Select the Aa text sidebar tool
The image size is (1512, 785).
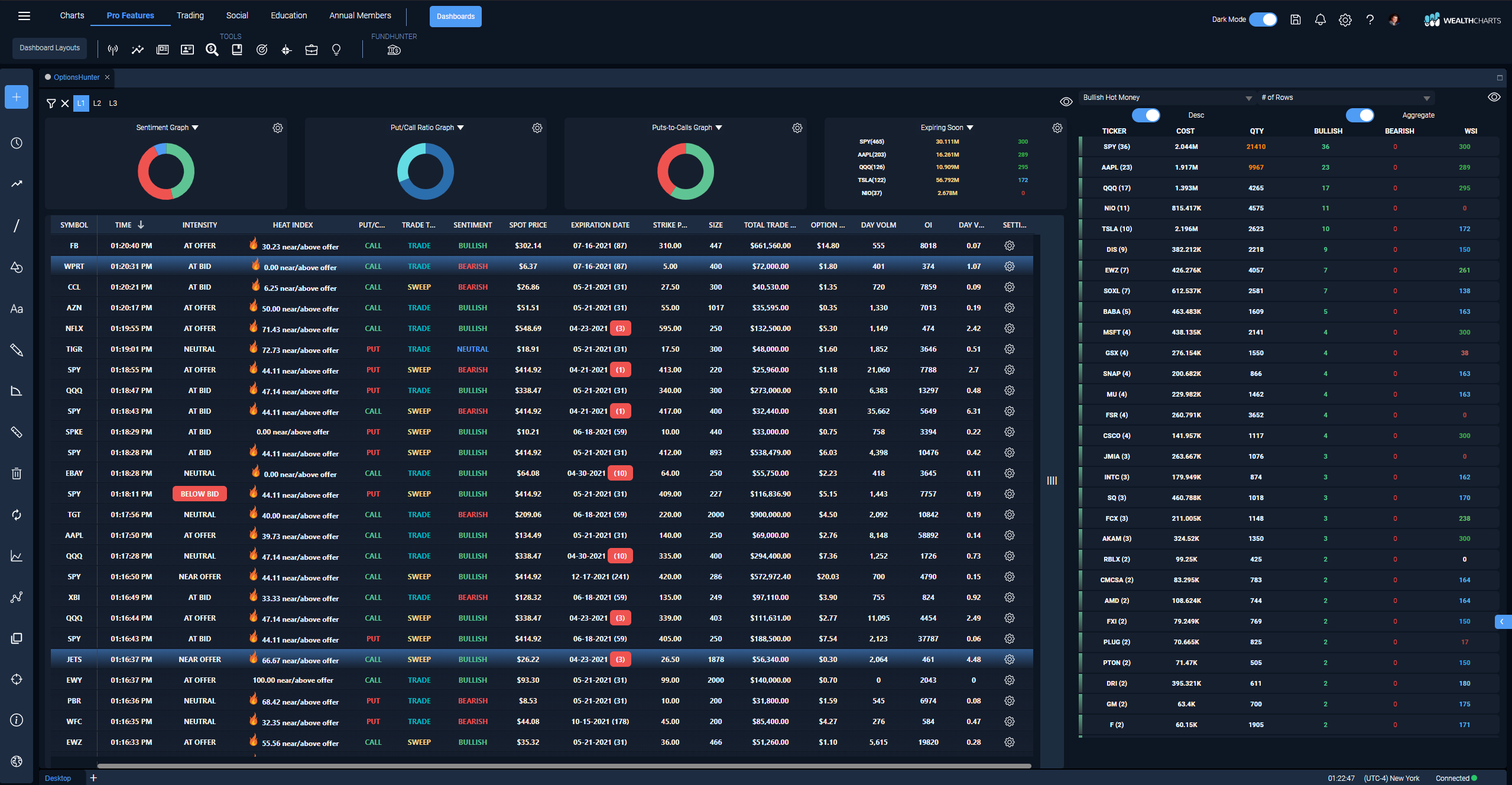pyautogui.click(x=17, y=309)
